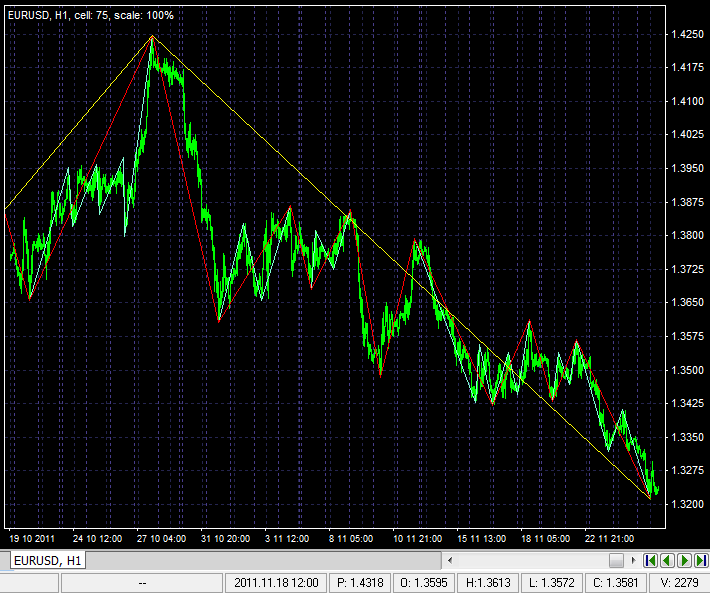Click status bar volume V: 2279
Screen dimensions: 710x593
tap(679, 583)
